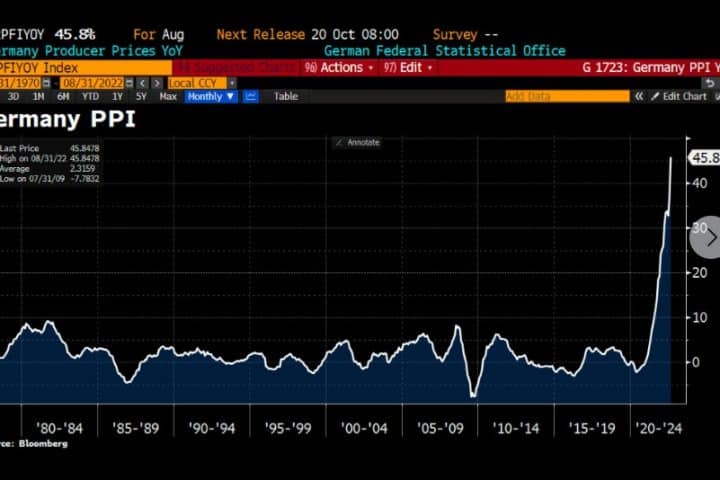Click the gear settings icon at toolbar right
This screenshot has height=480, width=720.
tap(717, 96)
